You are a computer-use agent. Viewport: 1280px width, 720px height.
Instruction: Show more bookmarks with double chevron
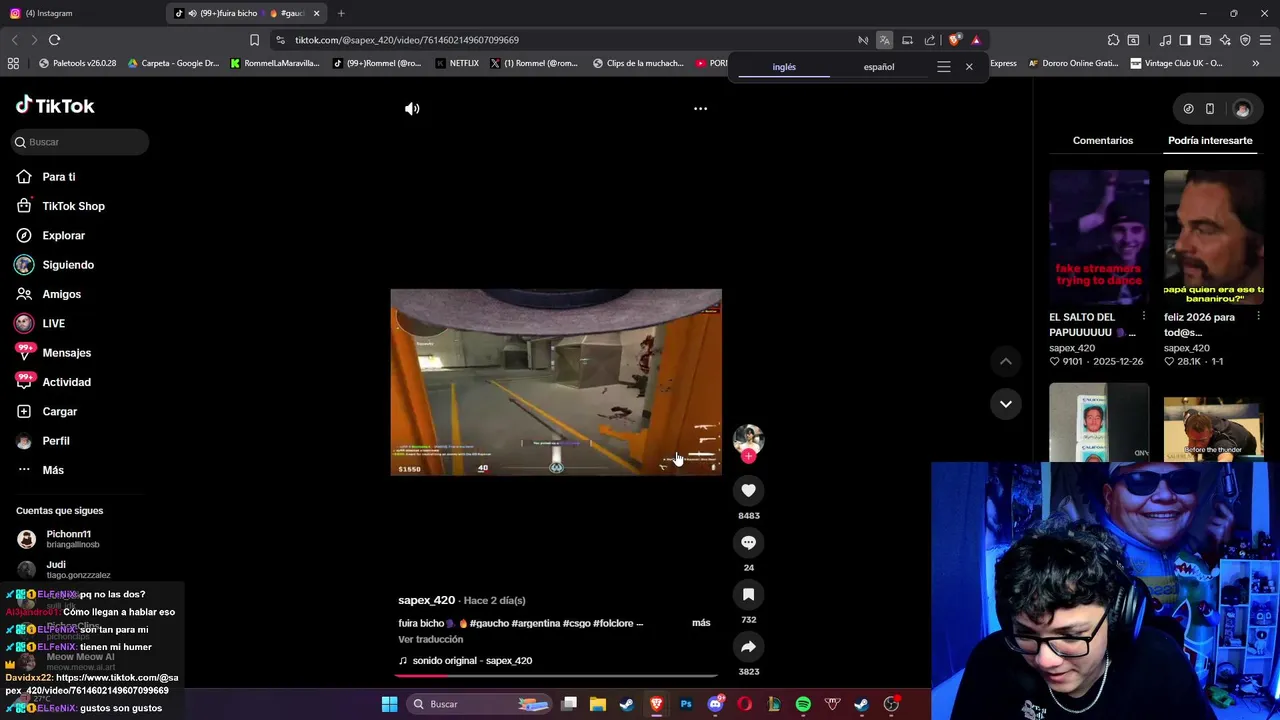(1255, 63)
